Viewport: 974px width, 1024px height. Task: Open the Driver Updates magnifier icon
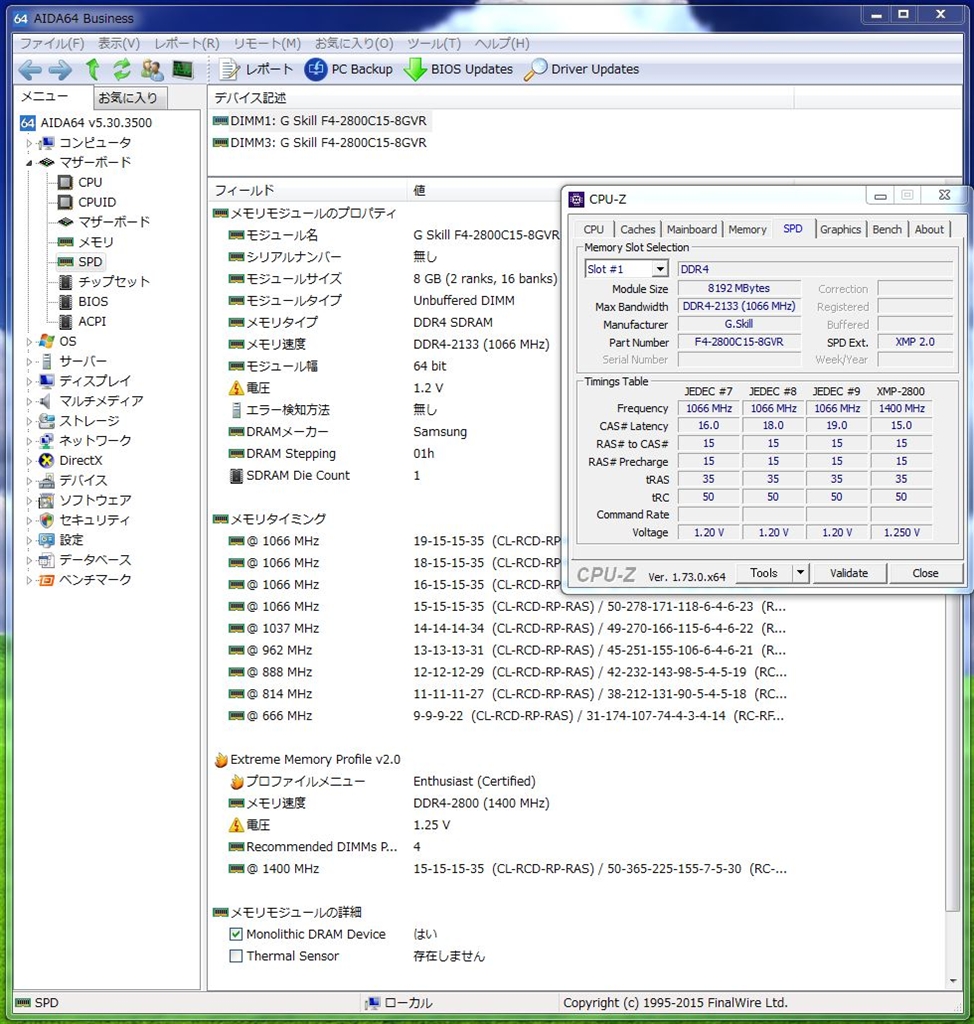click(536, 69)
